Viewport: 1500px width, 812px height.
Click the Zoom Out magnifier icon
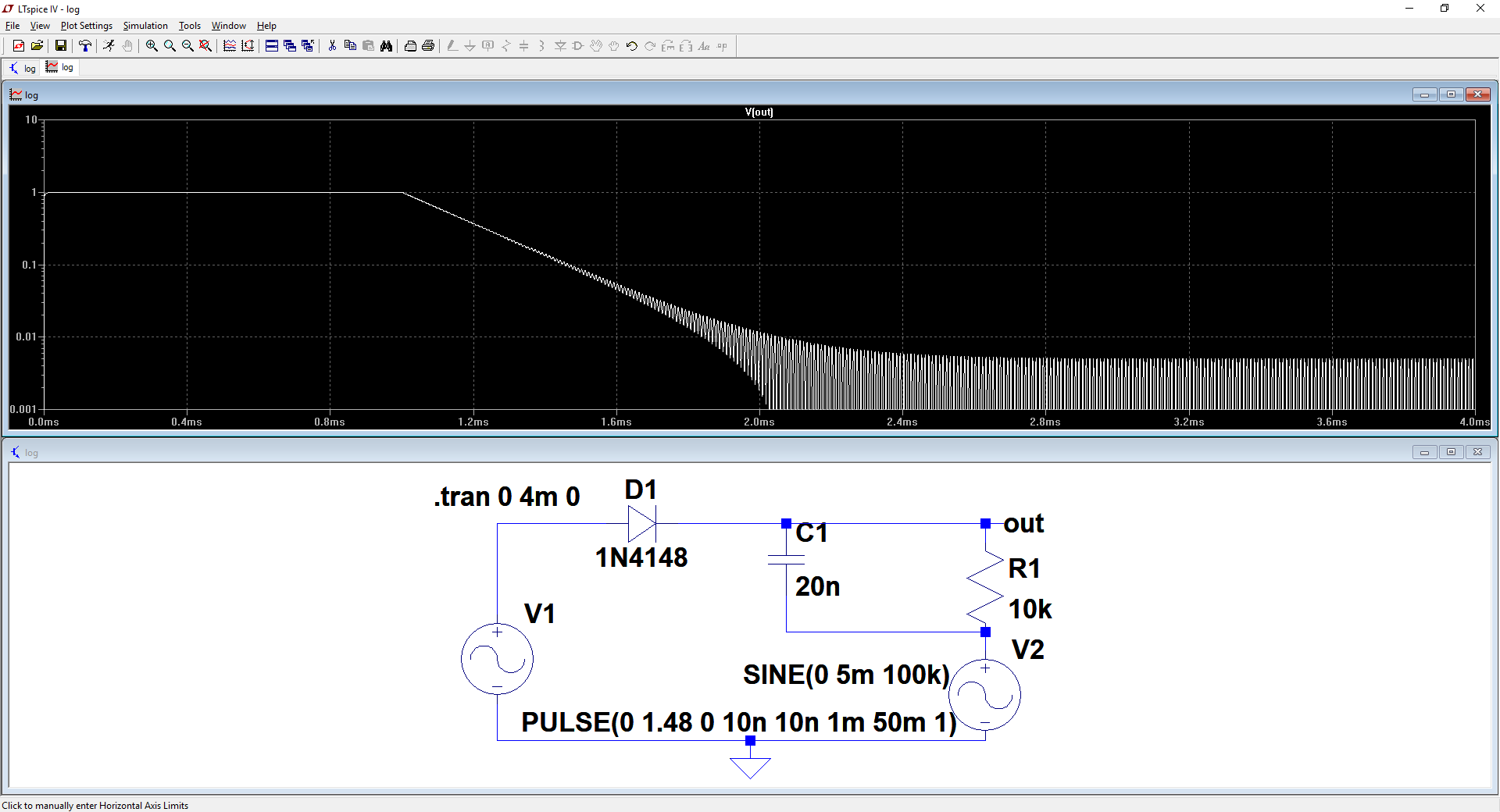(187, 46)
